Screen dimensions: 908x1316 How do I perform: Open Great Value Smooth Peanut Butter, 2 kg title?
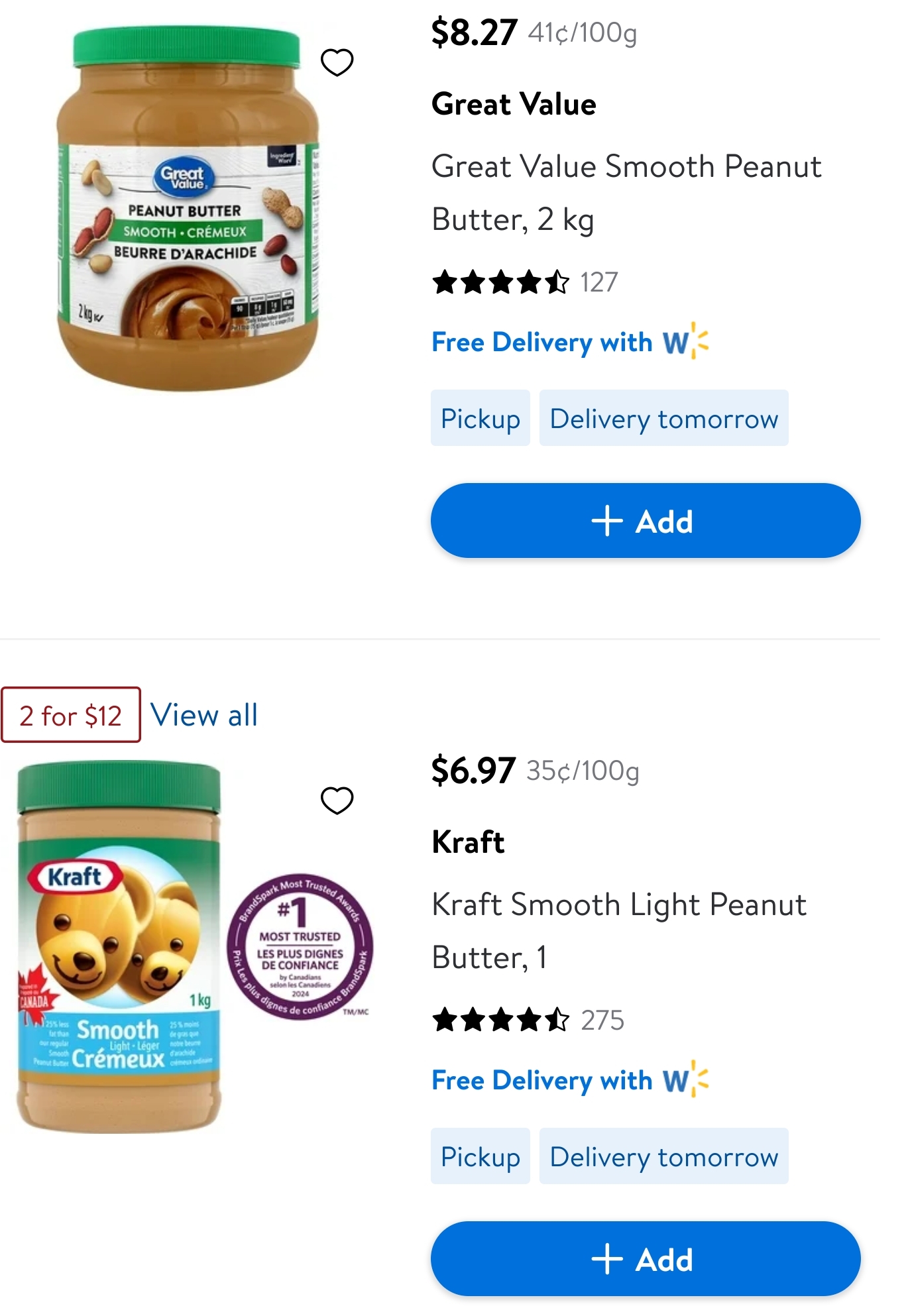[626, 192]
